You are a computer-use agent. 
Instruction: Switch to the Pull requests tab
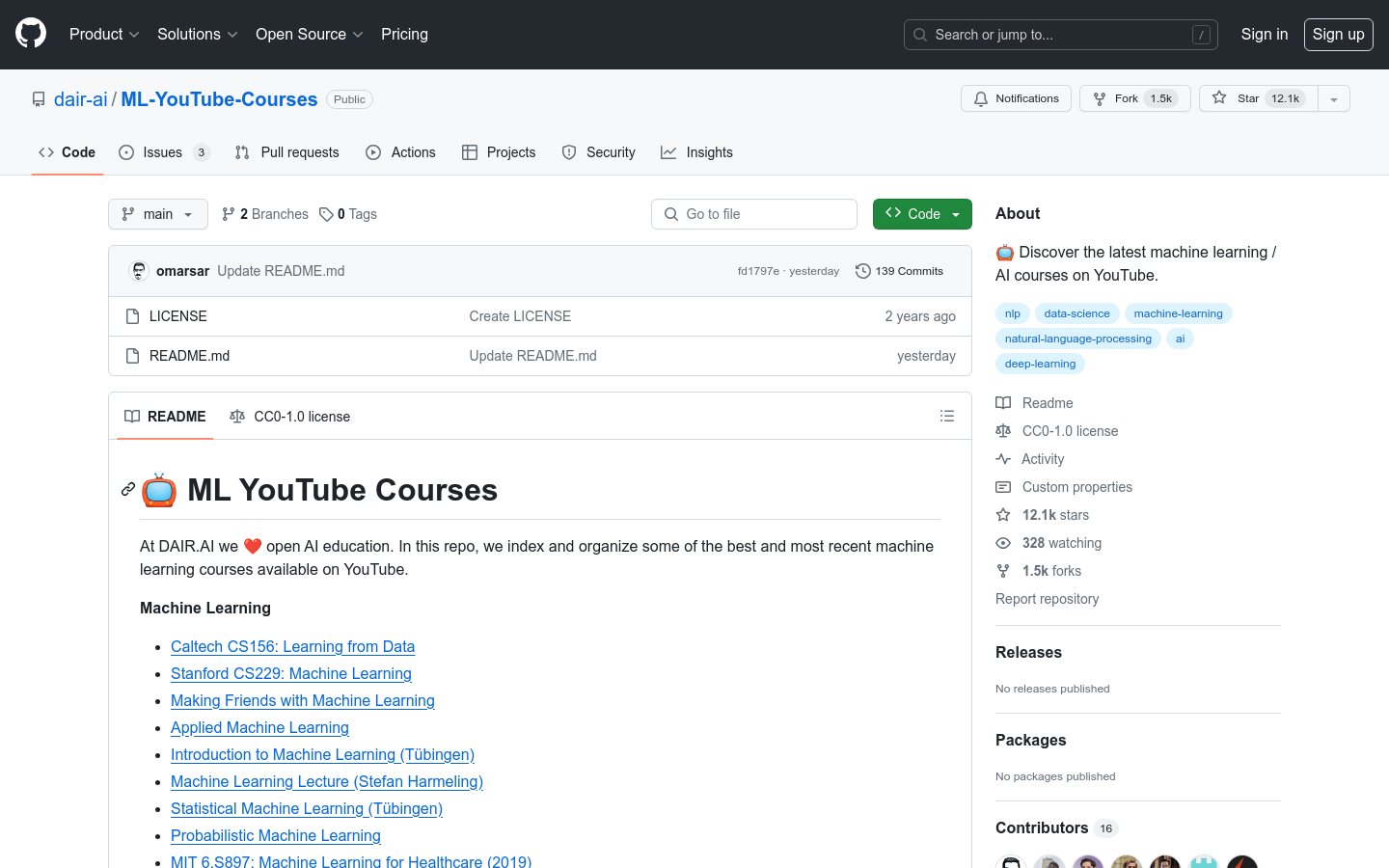287,152
